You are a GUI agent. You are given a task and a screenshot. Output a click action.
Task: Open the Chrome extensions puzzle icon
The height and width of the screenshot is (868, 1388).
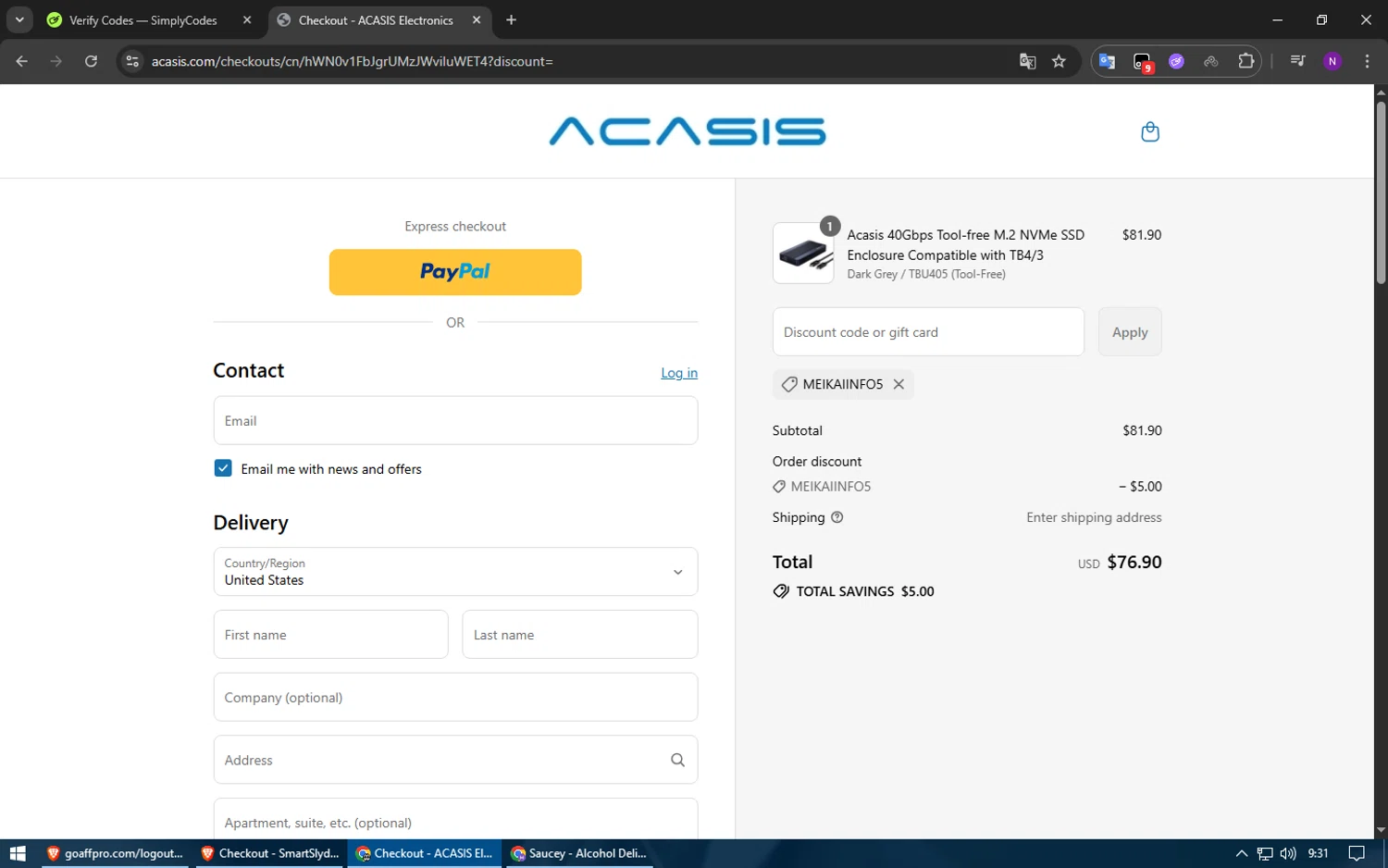(1245, 61)
